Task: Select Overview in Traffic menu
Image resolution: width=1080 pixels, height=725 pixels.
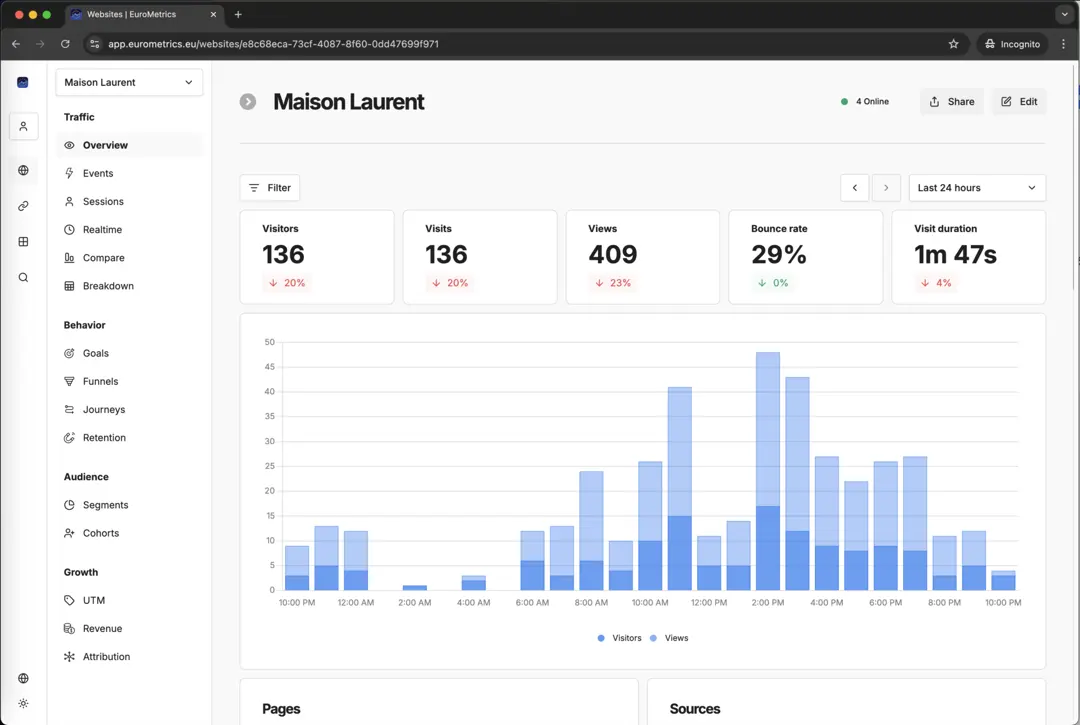Action: 129,145
